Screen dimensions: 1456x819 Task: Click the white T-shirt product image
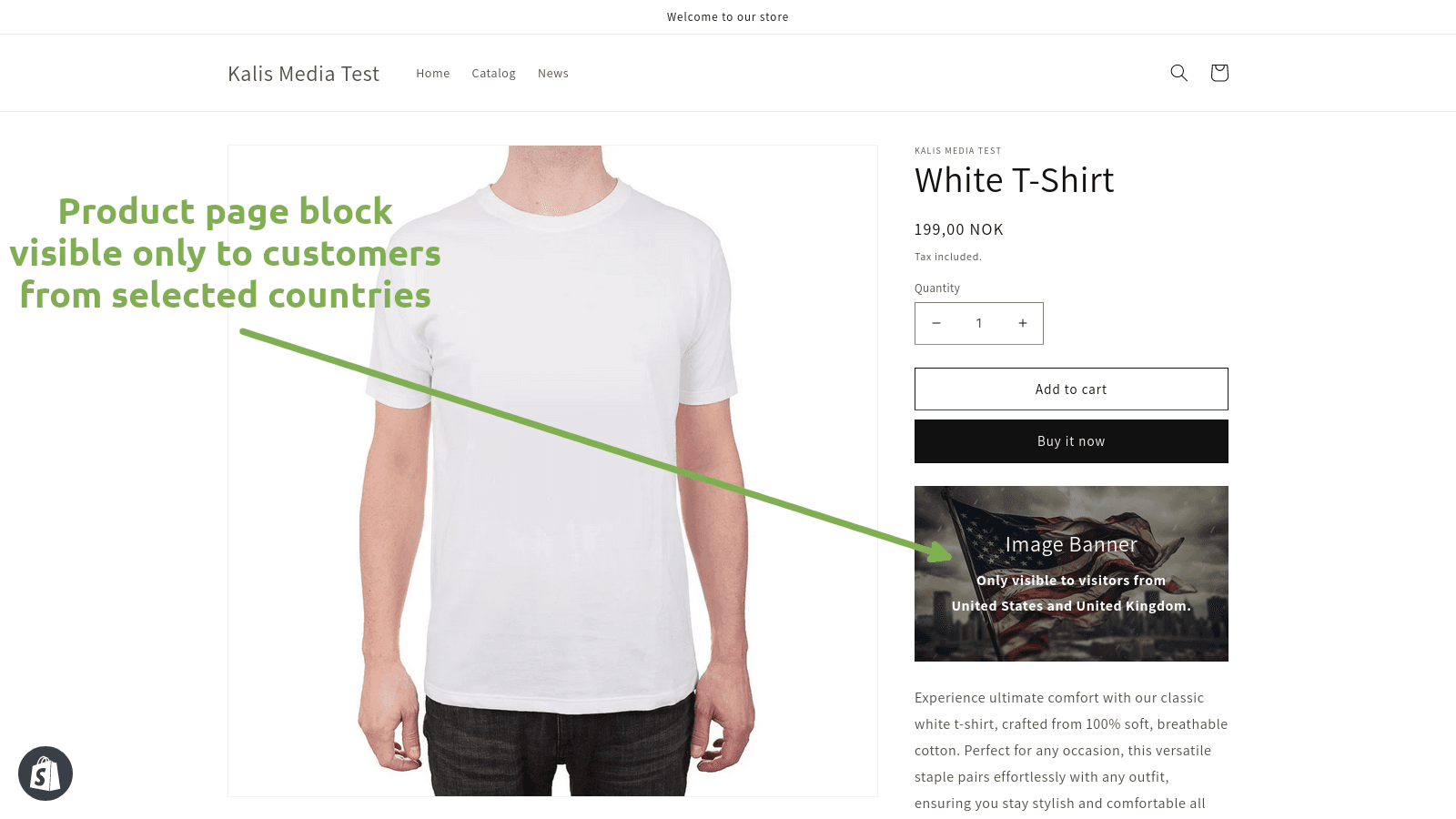coord(552,470)
